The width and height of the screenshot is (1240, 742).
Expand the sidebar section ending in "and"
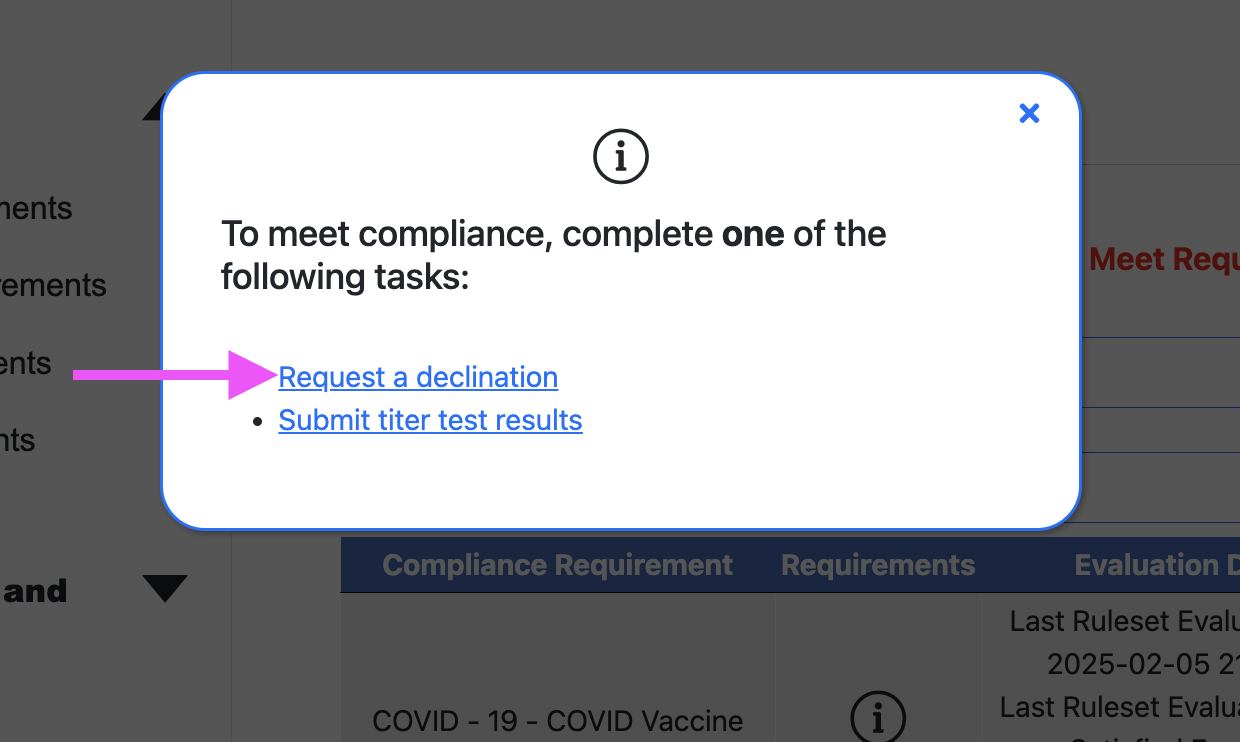tap(165, 589)
